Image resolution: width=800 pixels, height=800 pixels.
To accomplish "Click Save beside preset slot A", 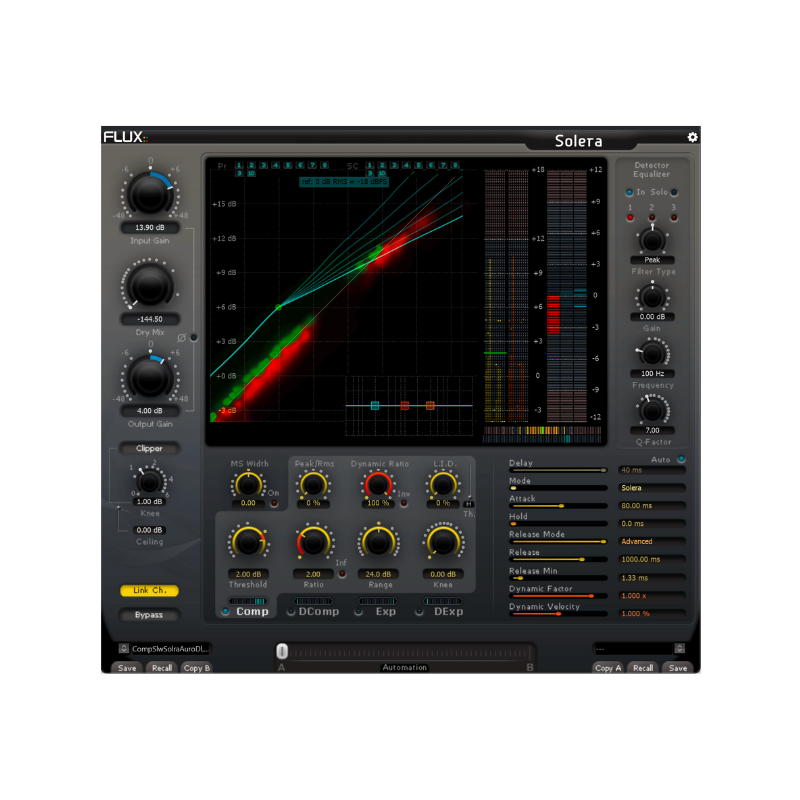I will pyautogui.click(x=127, y=668).
